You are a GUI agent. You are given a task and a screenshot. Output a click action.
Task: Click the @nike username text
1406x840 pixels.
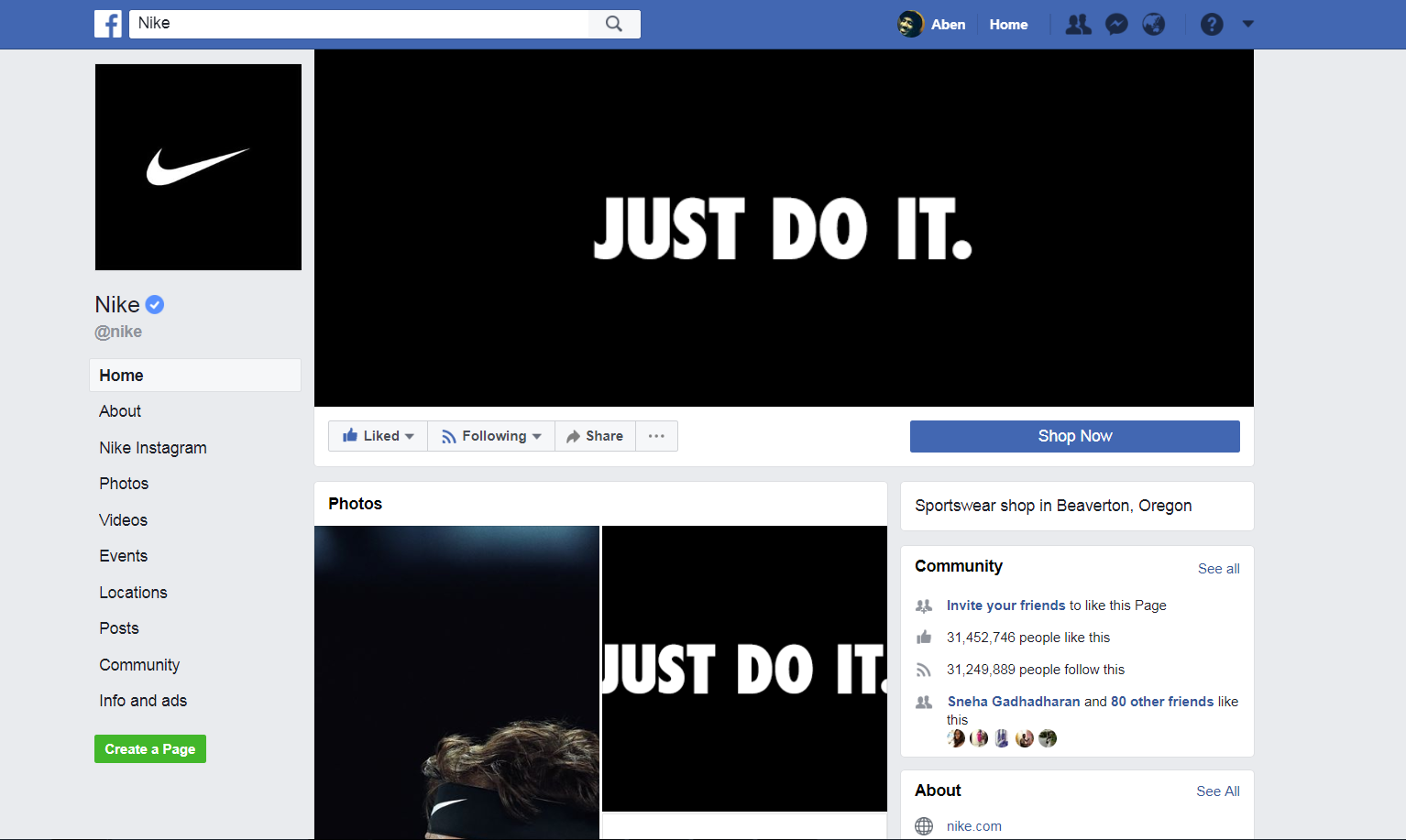coord(118,332)
